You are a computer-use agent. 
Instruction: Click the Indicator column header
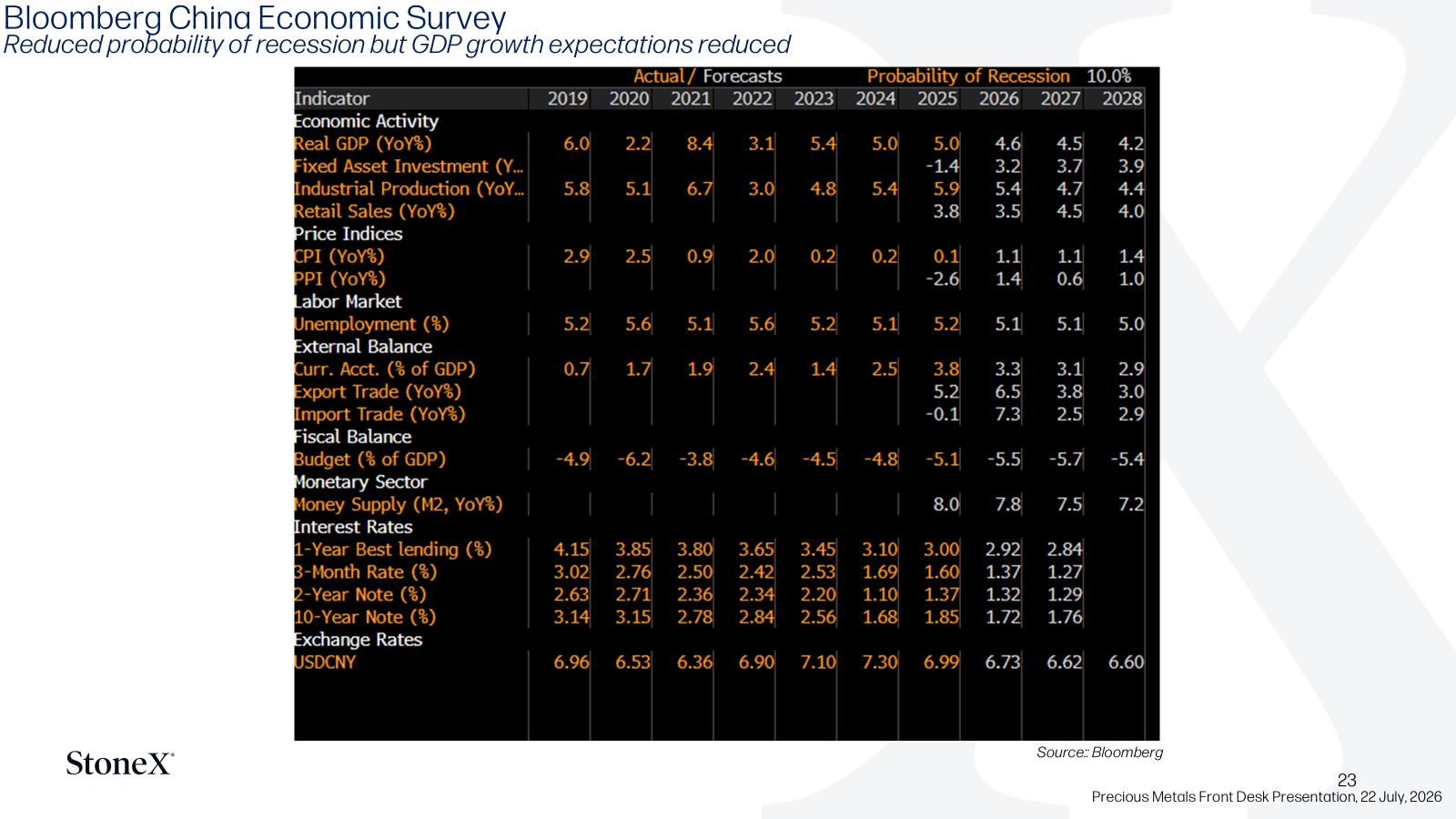pyautogui.click(x=332, y=98)
